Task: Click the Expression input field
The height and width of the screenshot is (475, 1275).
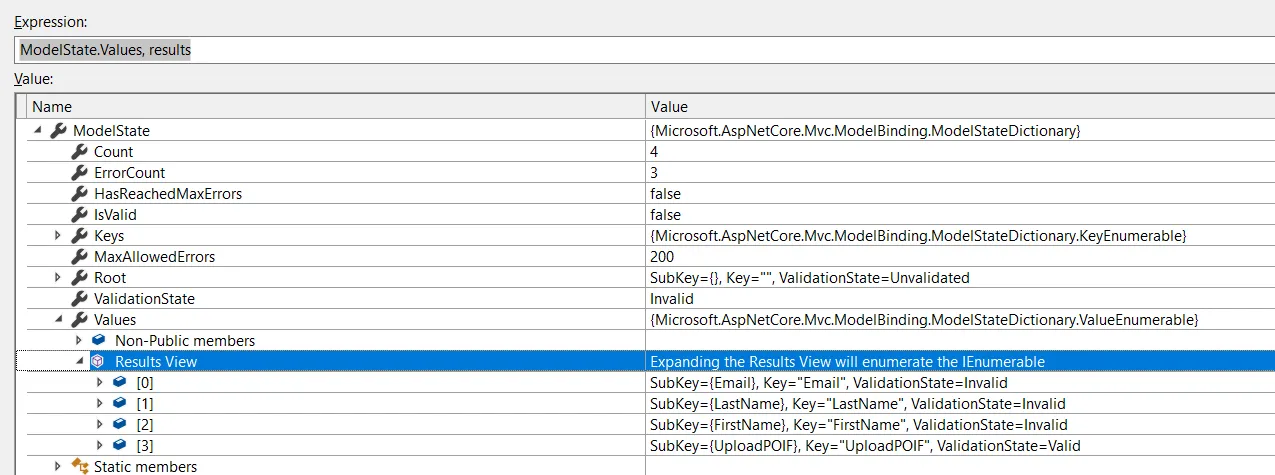Action: (x=640, y=50)
